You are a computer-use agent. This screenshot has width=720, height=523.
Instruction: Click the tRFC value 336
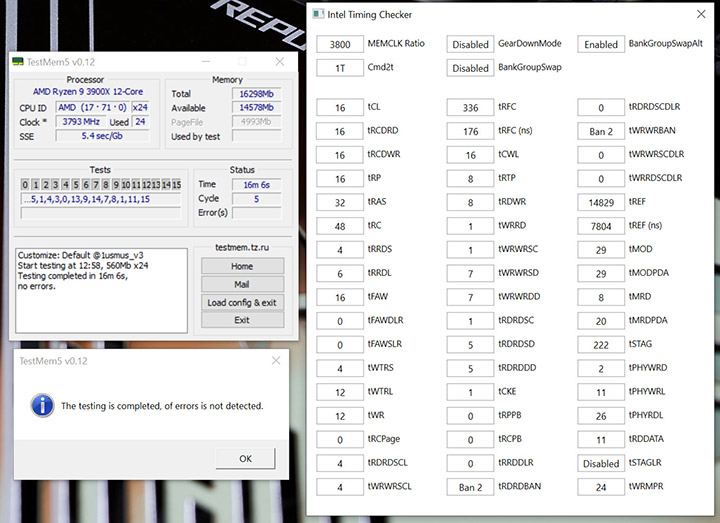(x=470, y=107)
